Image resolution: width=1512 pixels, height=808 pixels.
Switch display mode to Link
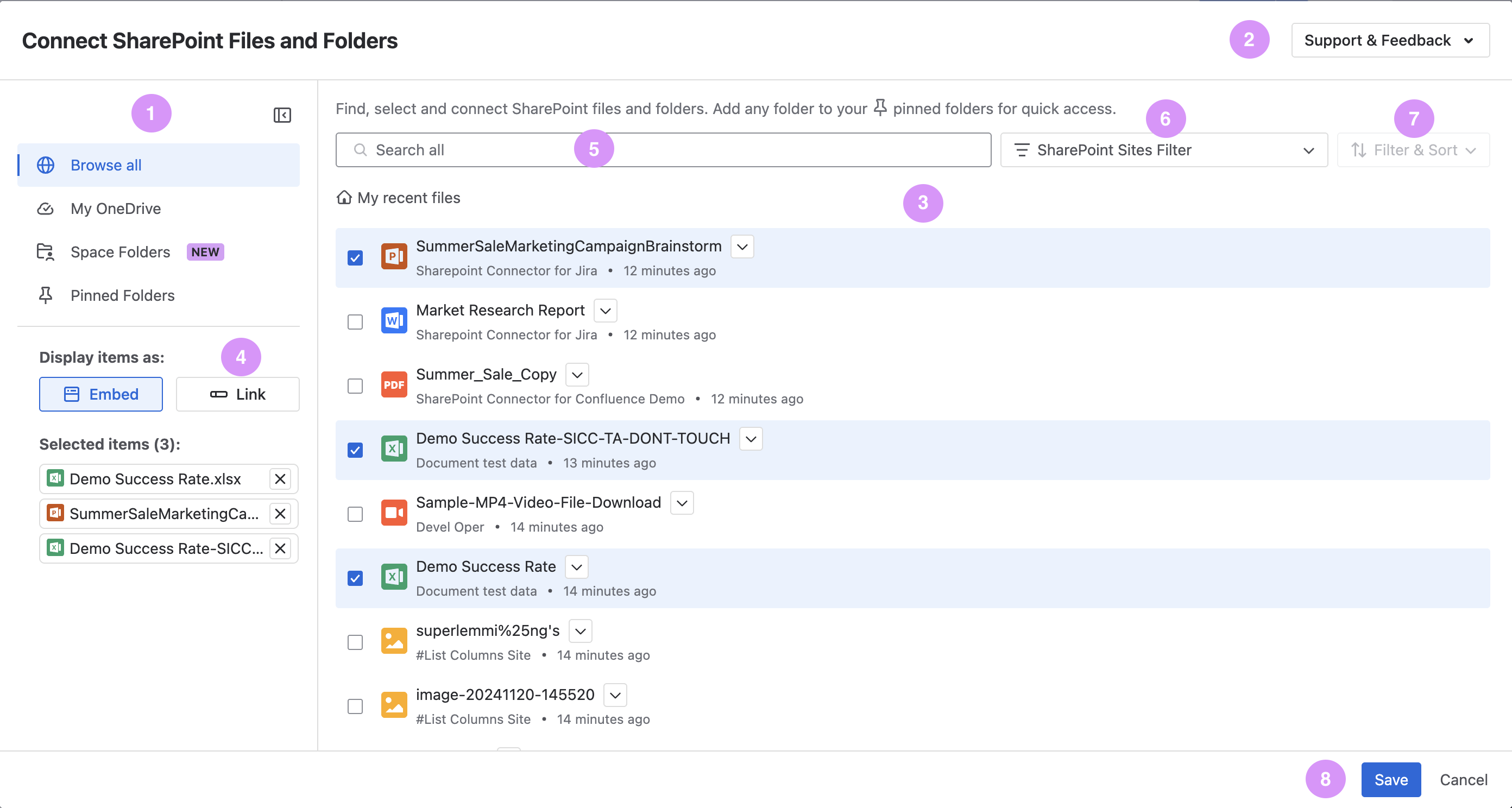pyautogui.click(x=238, y=394)
